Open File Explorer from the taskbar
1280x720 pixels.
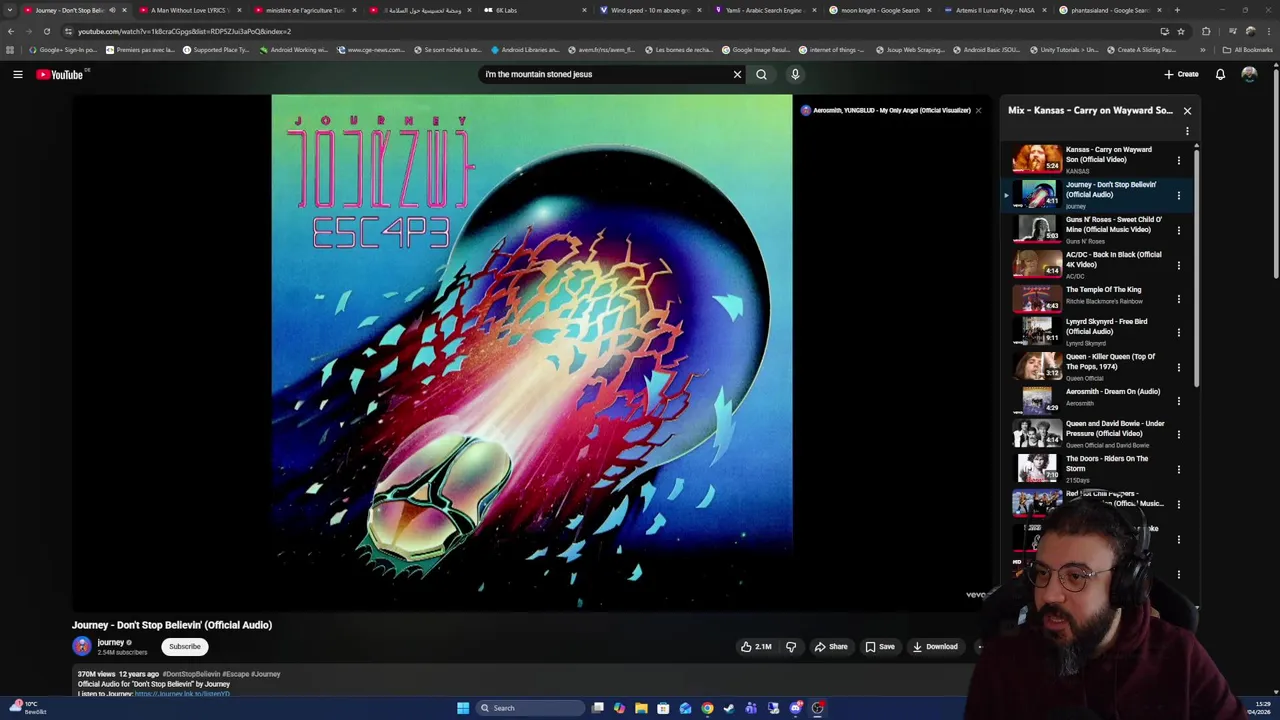(x=641, y=708)
